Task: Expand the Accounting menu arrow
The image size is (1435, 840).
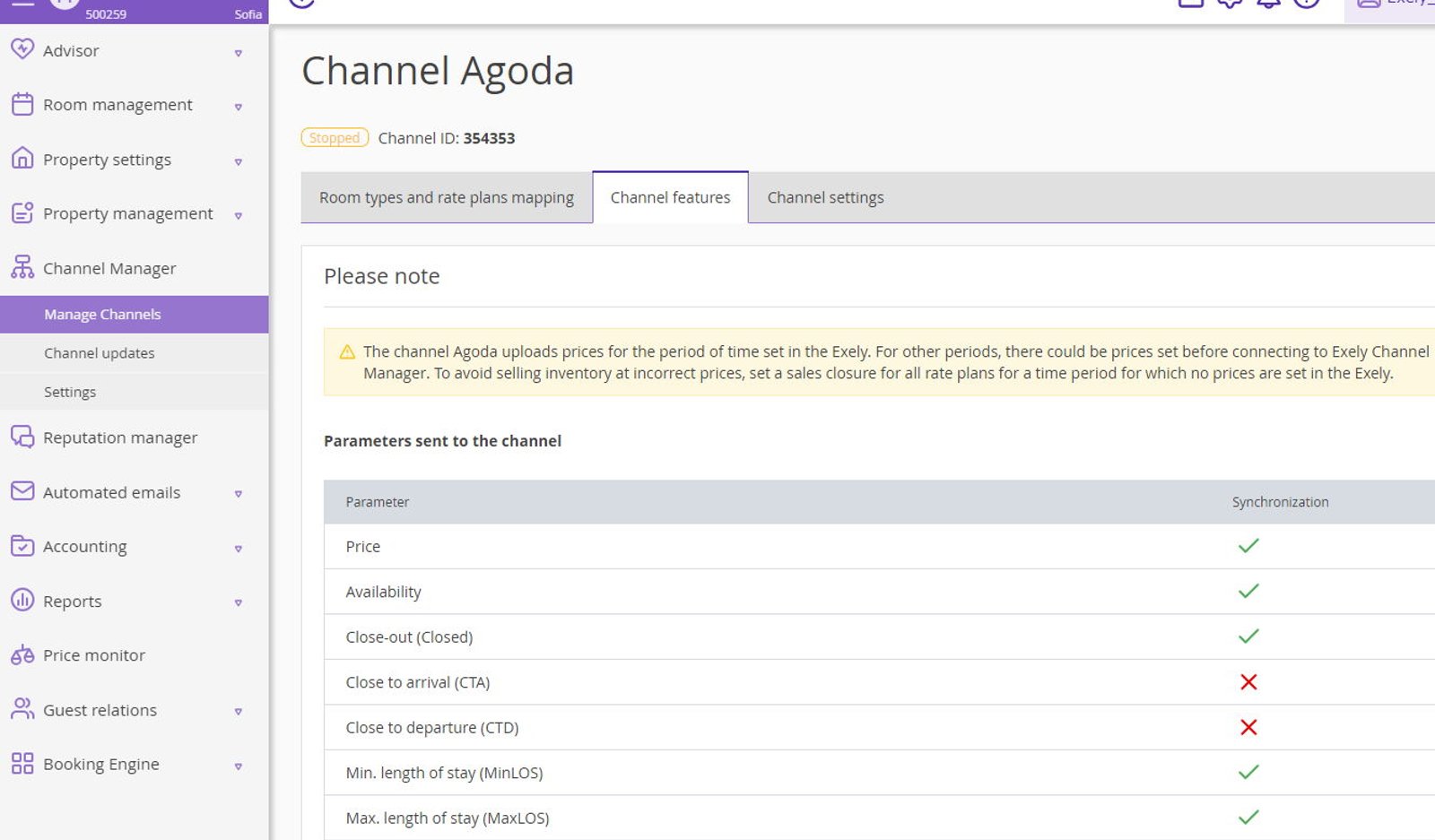Action: (239, 549)
